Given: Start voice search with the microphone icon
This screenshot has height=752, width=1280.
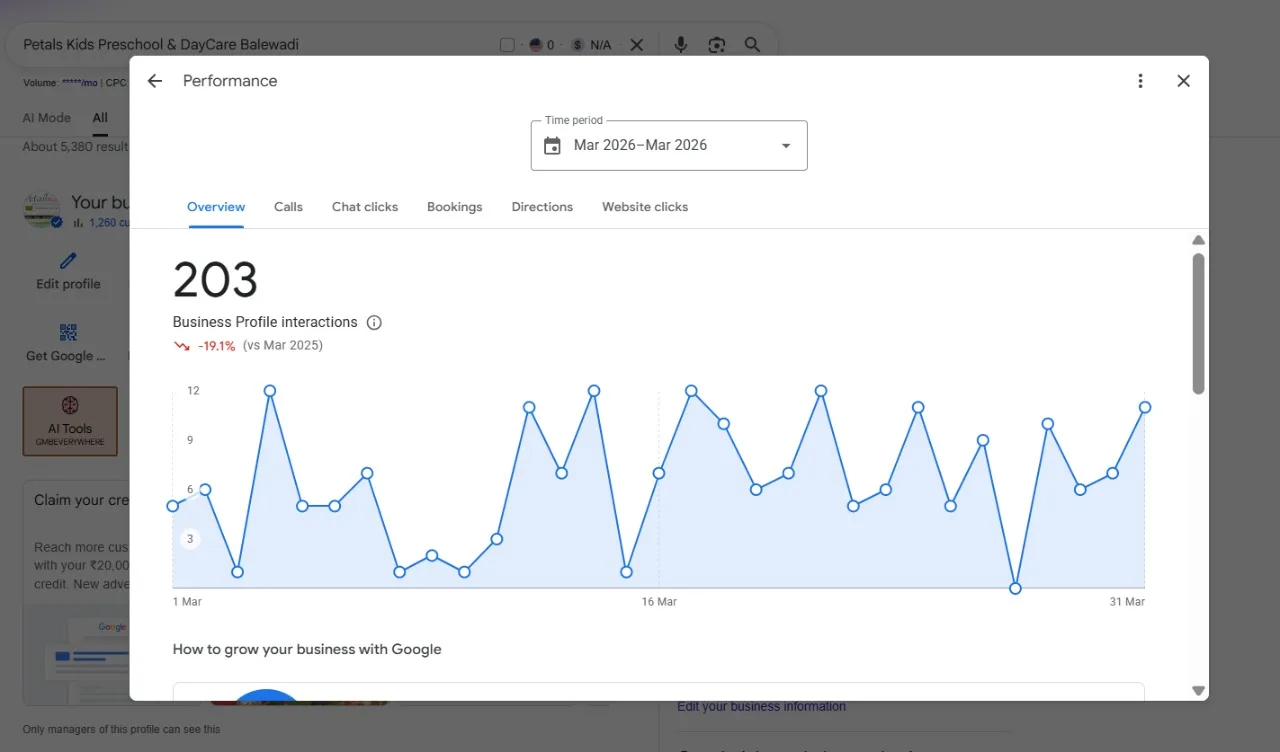Looking at the screenshot, I should pyautogui.click(x=681, y=45).
